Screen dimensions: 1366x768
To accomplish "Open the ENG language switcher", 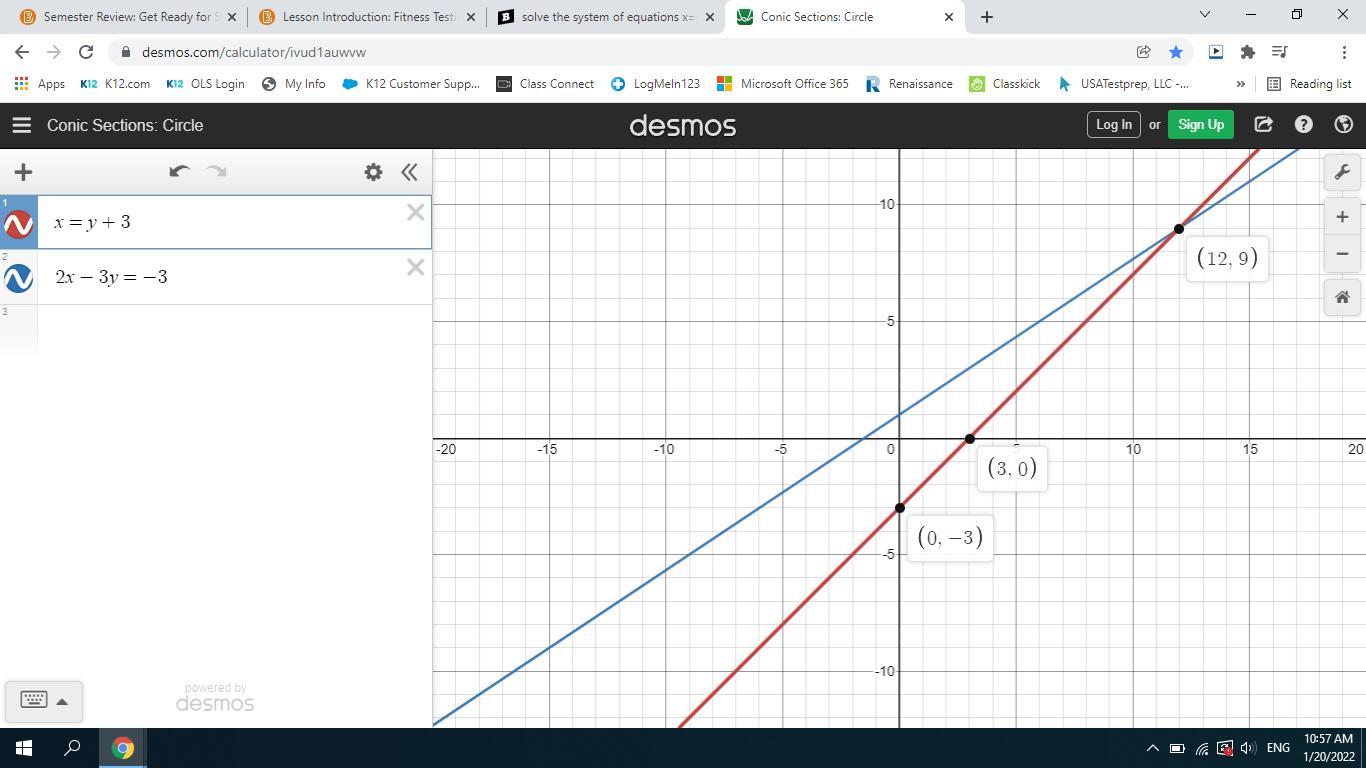I will tap(1278, 748).
